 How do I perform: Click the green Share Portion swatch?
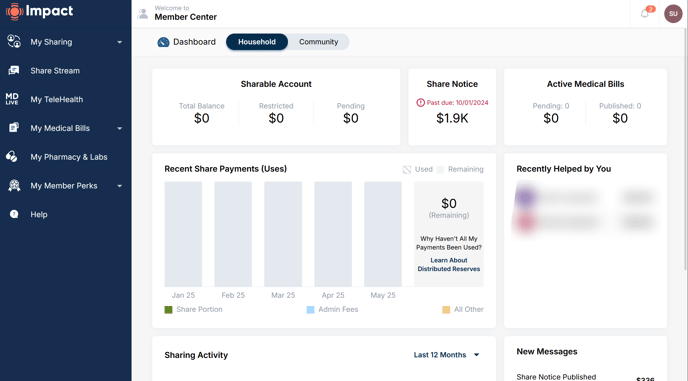click(x=168, y=309)
